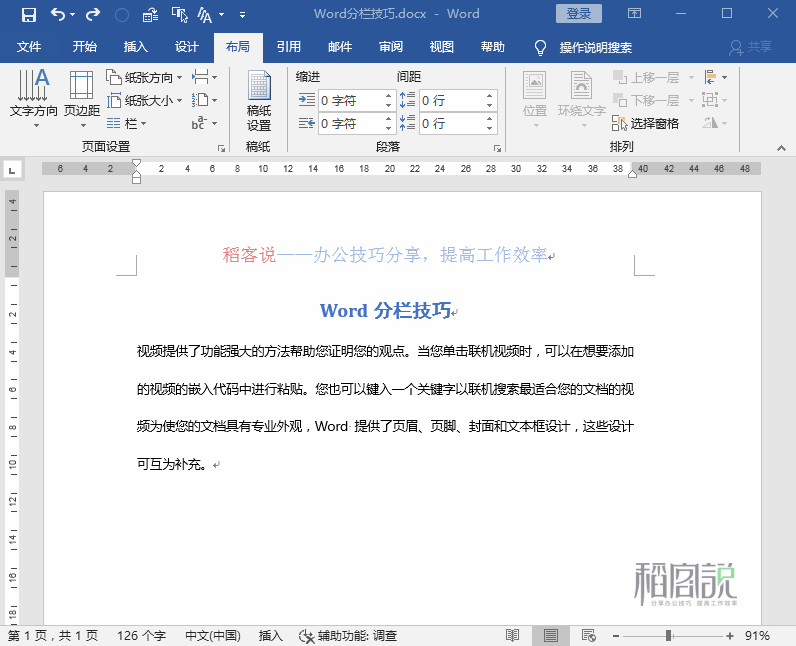Open 稿纸设置 manuscript paper settings

click(259, 101)
